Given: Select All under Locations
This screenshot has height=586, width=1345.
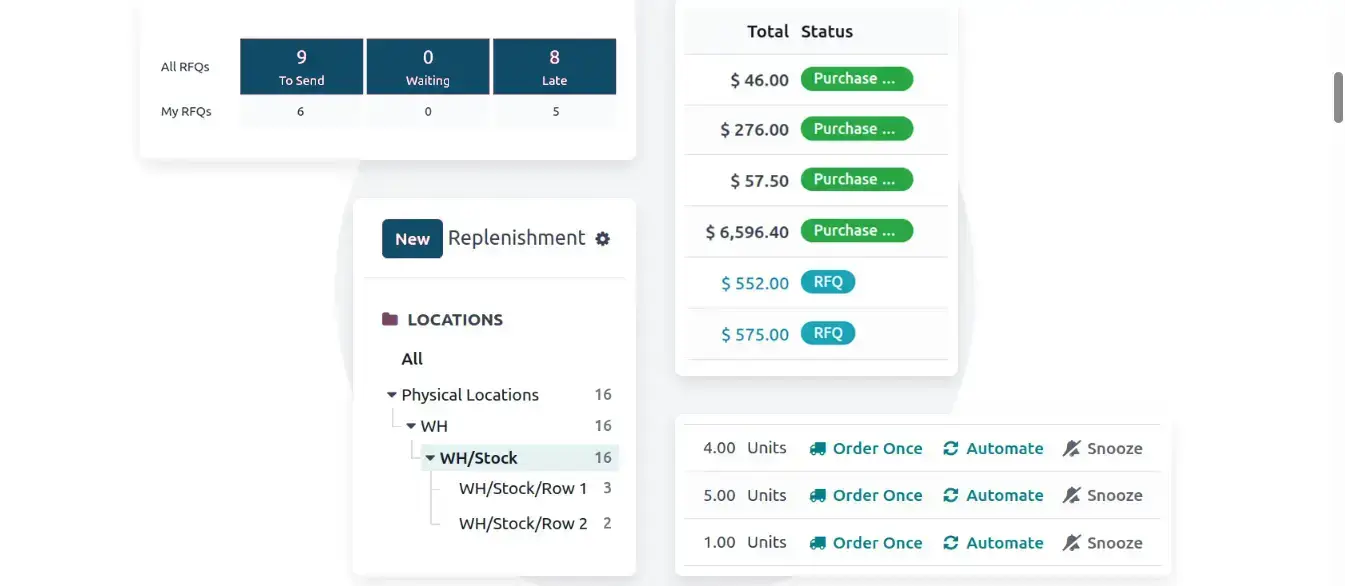Looking at the screenshot, I should coord(412,359).
